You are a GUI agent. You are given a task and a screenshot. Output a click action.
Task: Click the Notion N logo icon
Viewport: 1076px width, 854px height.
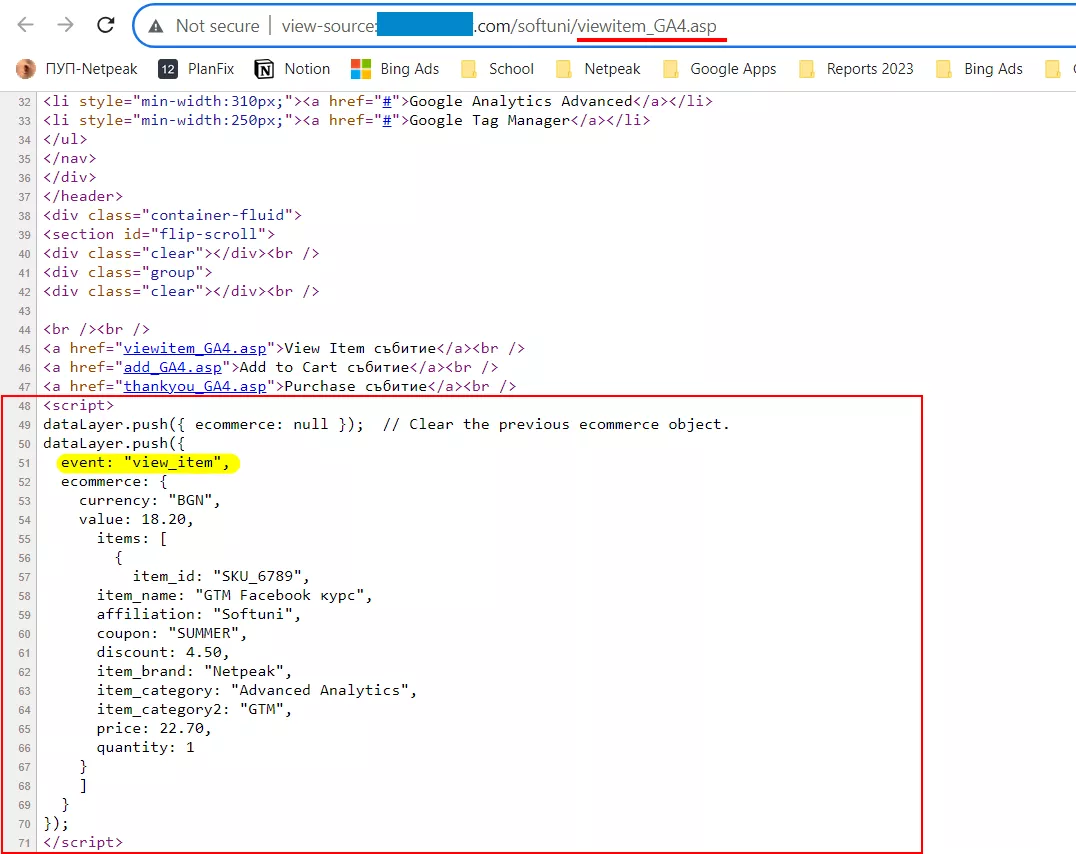tap(264, 69)
